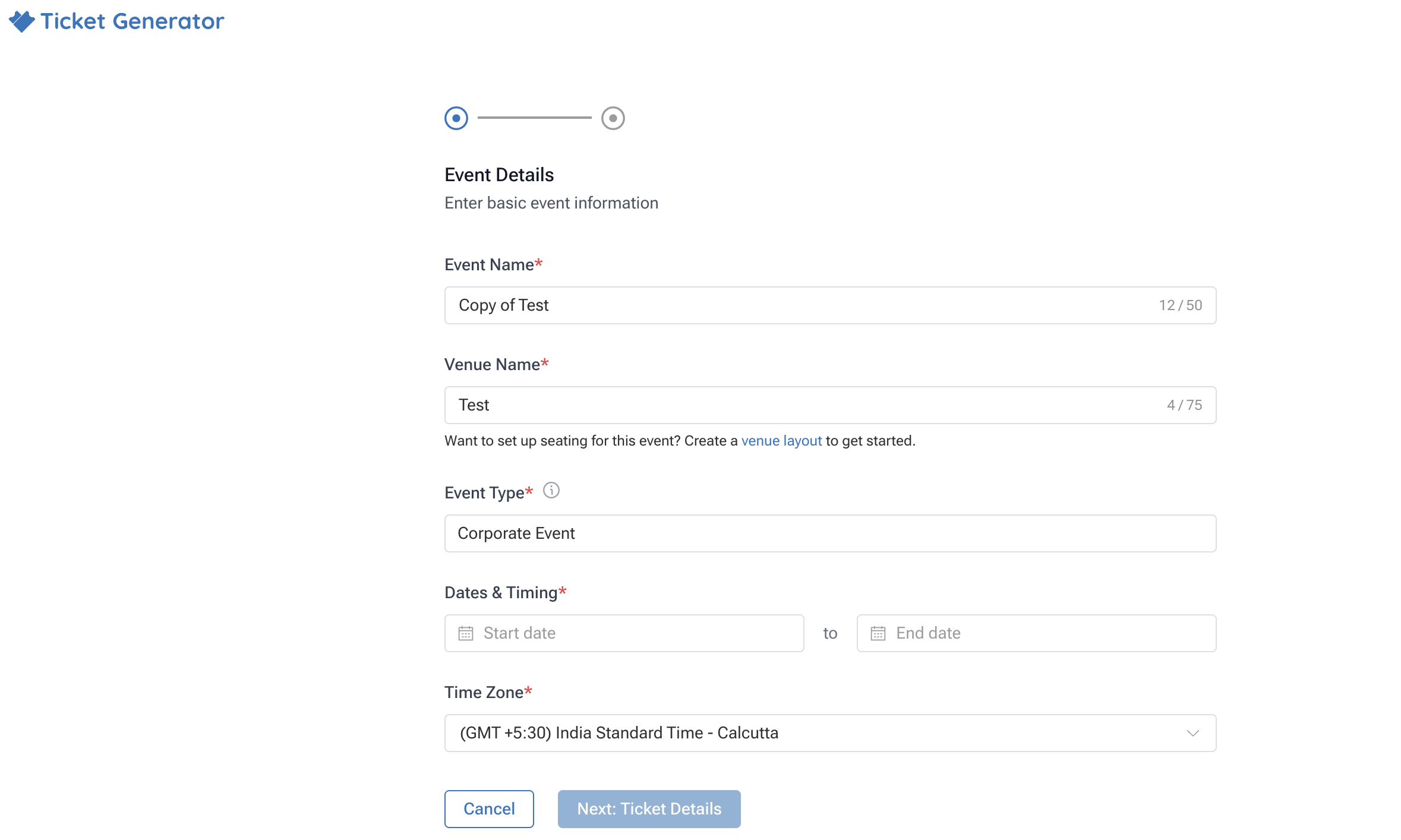Focus the Venue Name input field

coord(830,405)
